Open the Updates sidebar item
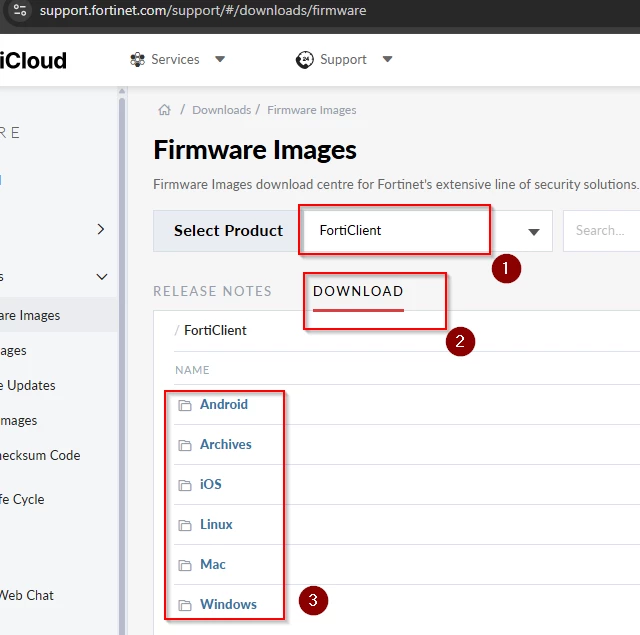 pyautogui.click(x=28, y=386)
